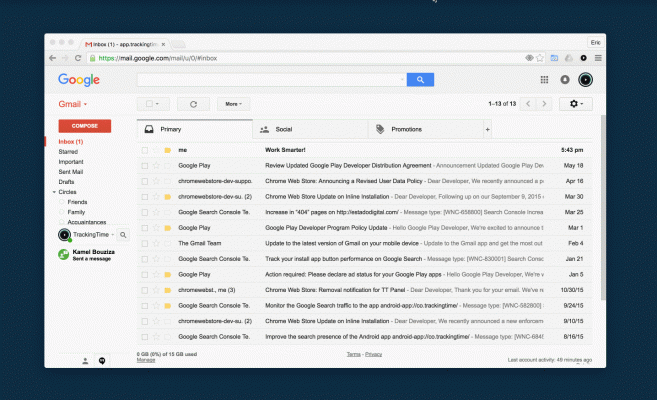Click the vertical page scrollbar
The image size is (657, 400).
(x=603, y=207)
